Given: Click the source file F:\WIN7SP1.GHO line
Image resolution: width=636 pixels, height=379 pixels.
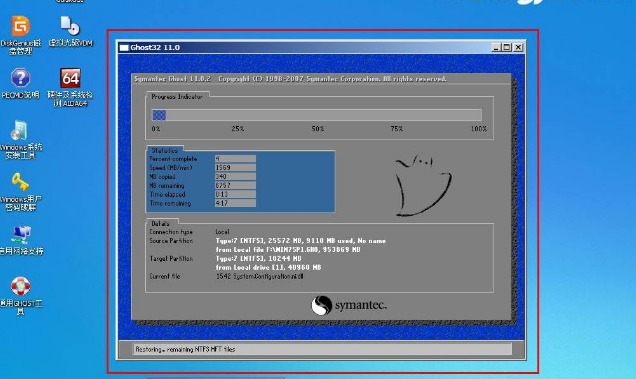Looking at the screenshot, I should tap(288, 250).
